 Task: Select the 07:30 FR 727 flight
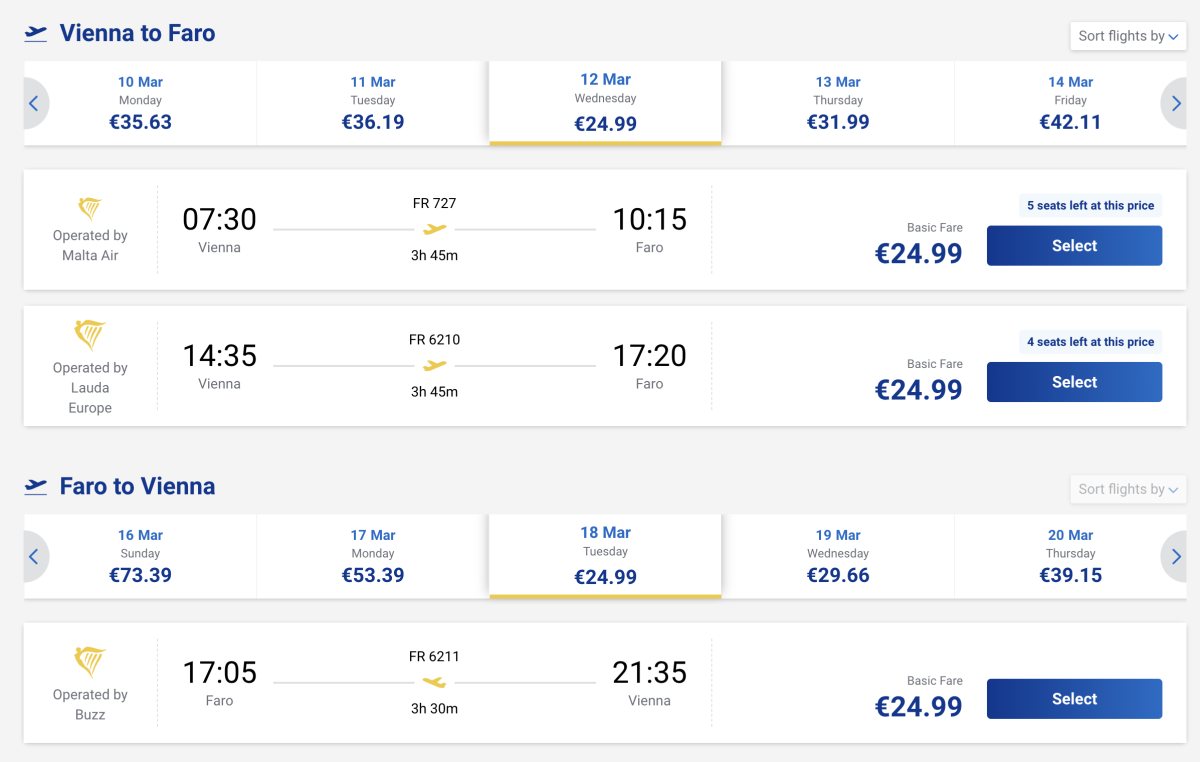point(1074,246)
